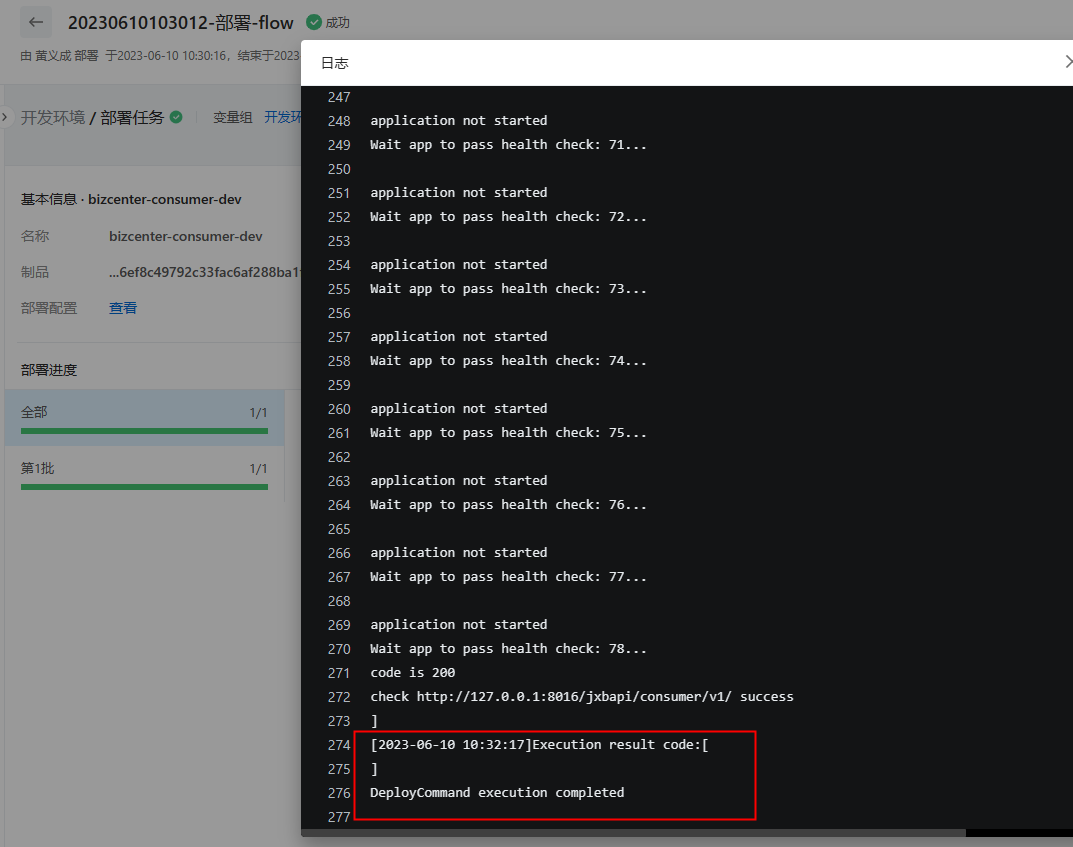Click log line 'DeployCommand execution completed'
The height and width of the screenshot is (847, 1073).
tap(497, 792)
